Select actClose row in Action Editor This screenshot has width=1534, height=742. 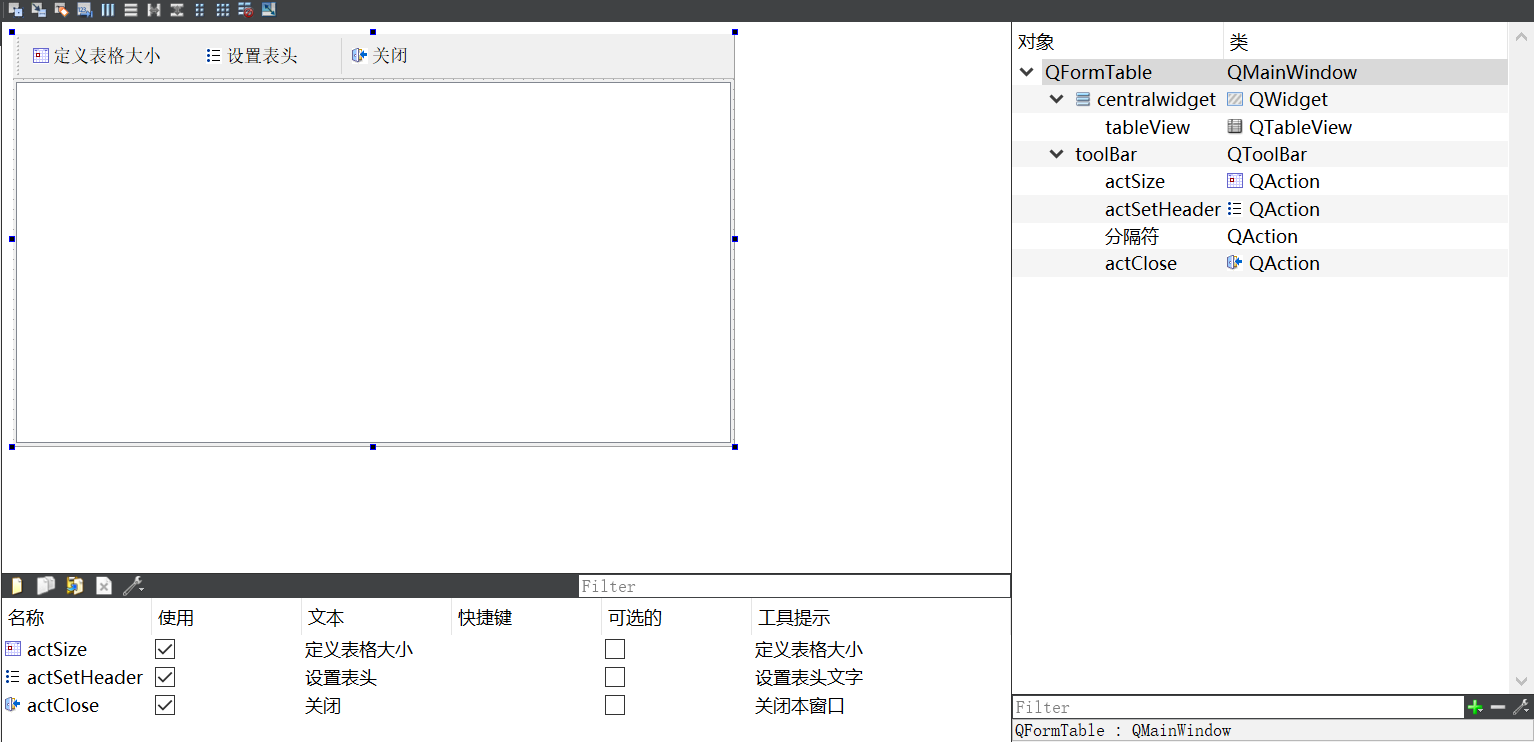click(505, 705)
